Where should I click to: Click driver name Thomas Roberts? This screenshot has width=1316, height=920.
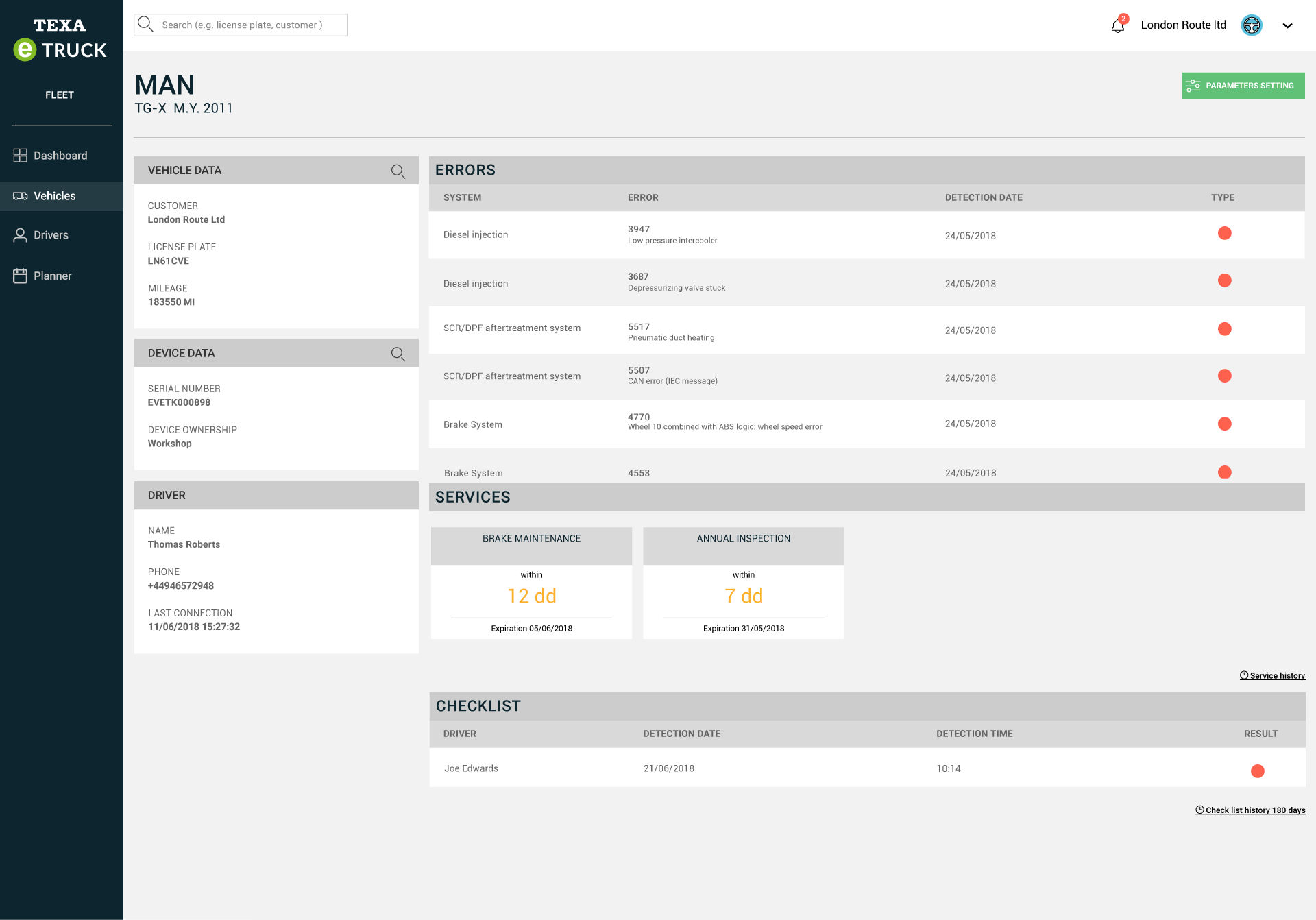(x=184, y=544)
